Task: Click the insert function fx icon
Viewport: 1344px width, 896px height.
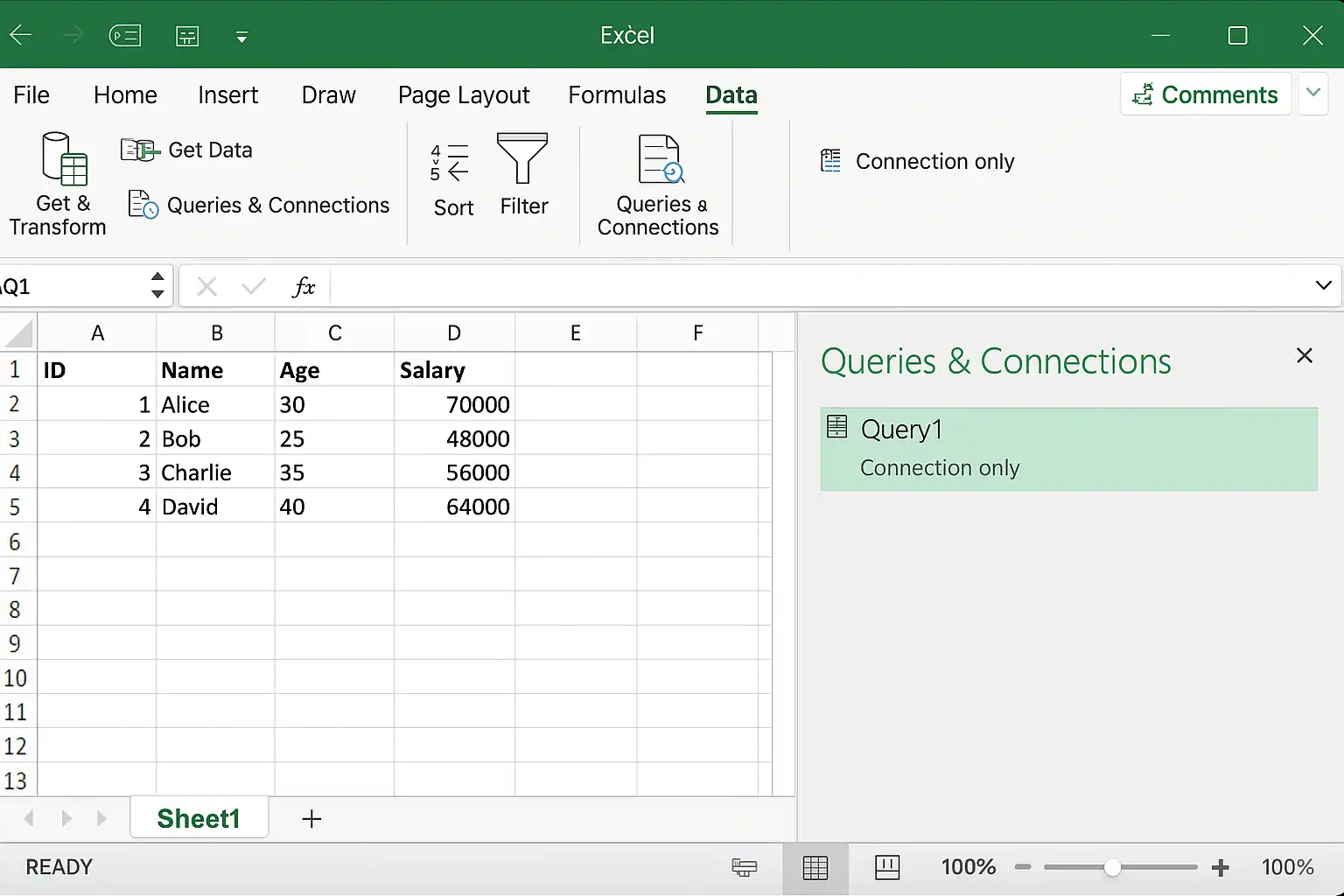Action: pyautogui.click(x=303, y=286)
